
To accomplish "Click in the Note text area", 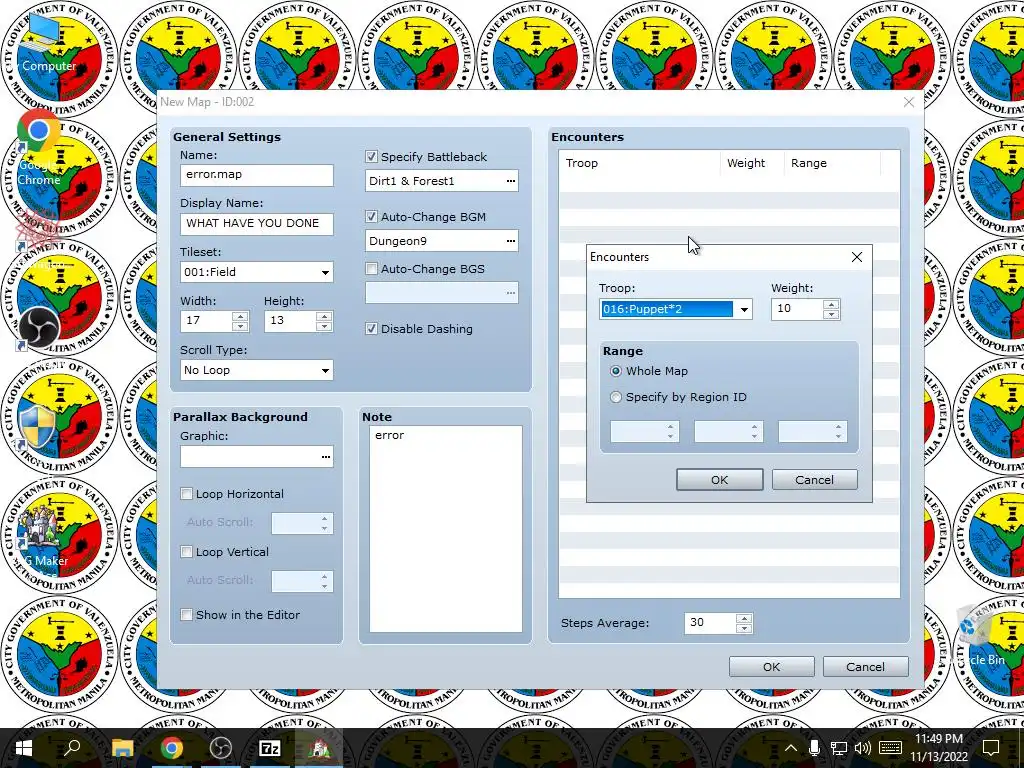I will coord(446,529).
